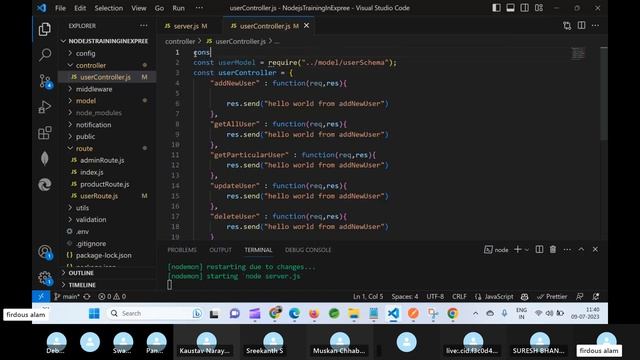Kill terminal with trash icon

point(553,249)
